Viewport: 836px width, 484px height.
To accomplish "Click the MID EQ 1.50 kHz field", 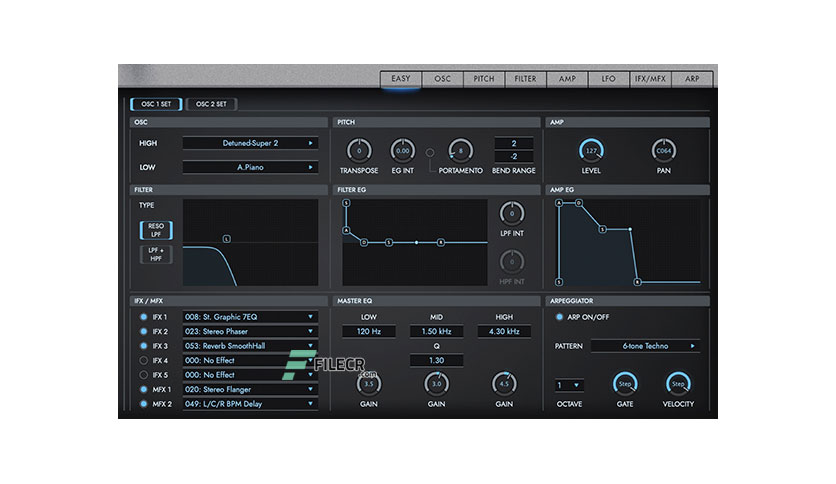I will click(x=436, y=332).
